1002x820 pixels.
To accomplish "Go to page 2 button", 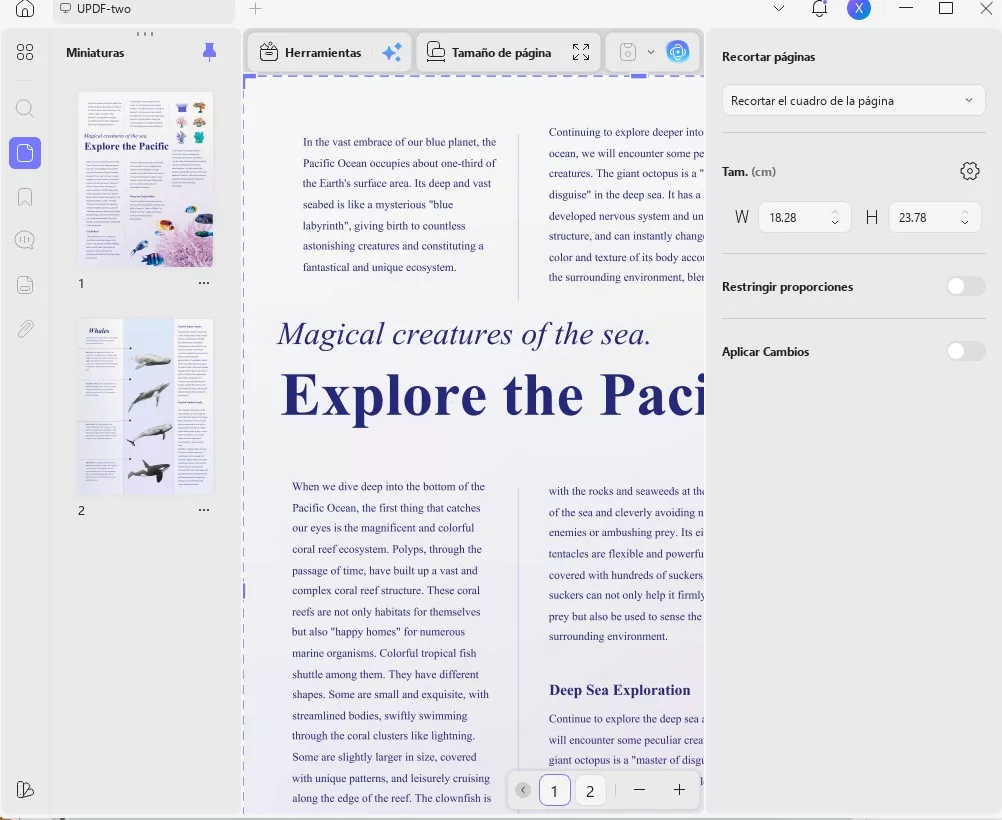I will click(x=590, y=791).
